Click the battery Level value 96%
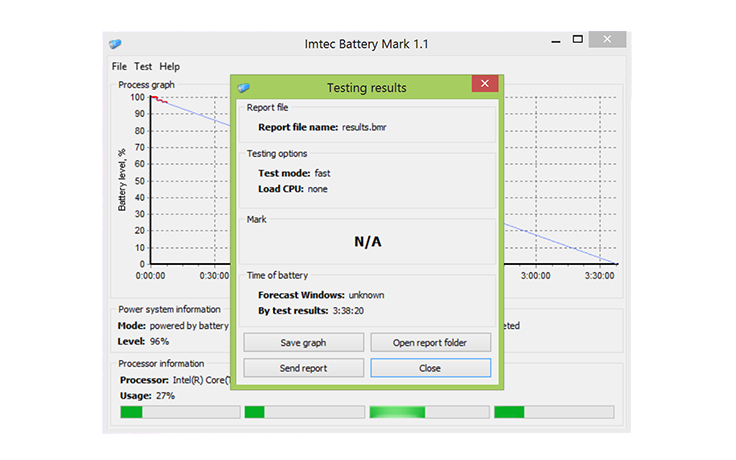 [160, 342]
